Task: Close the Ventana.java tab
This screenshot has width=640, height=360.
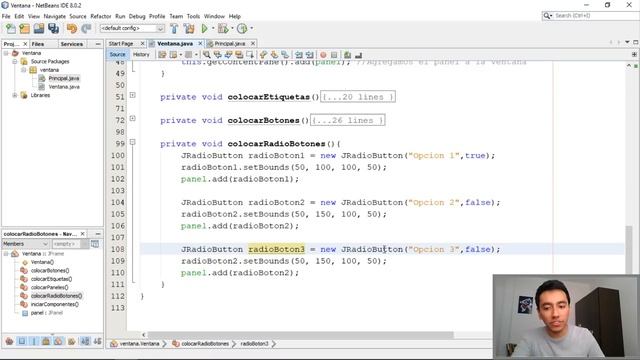Action: (x=200, y=43)
